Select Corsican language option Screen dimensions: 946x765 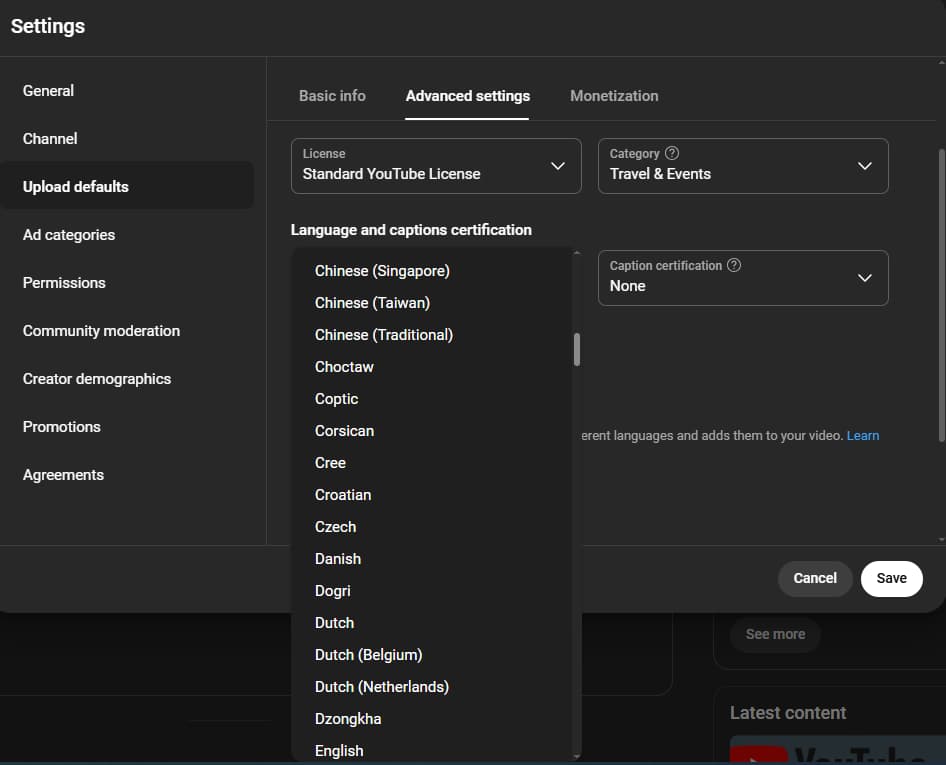[432, 431]
